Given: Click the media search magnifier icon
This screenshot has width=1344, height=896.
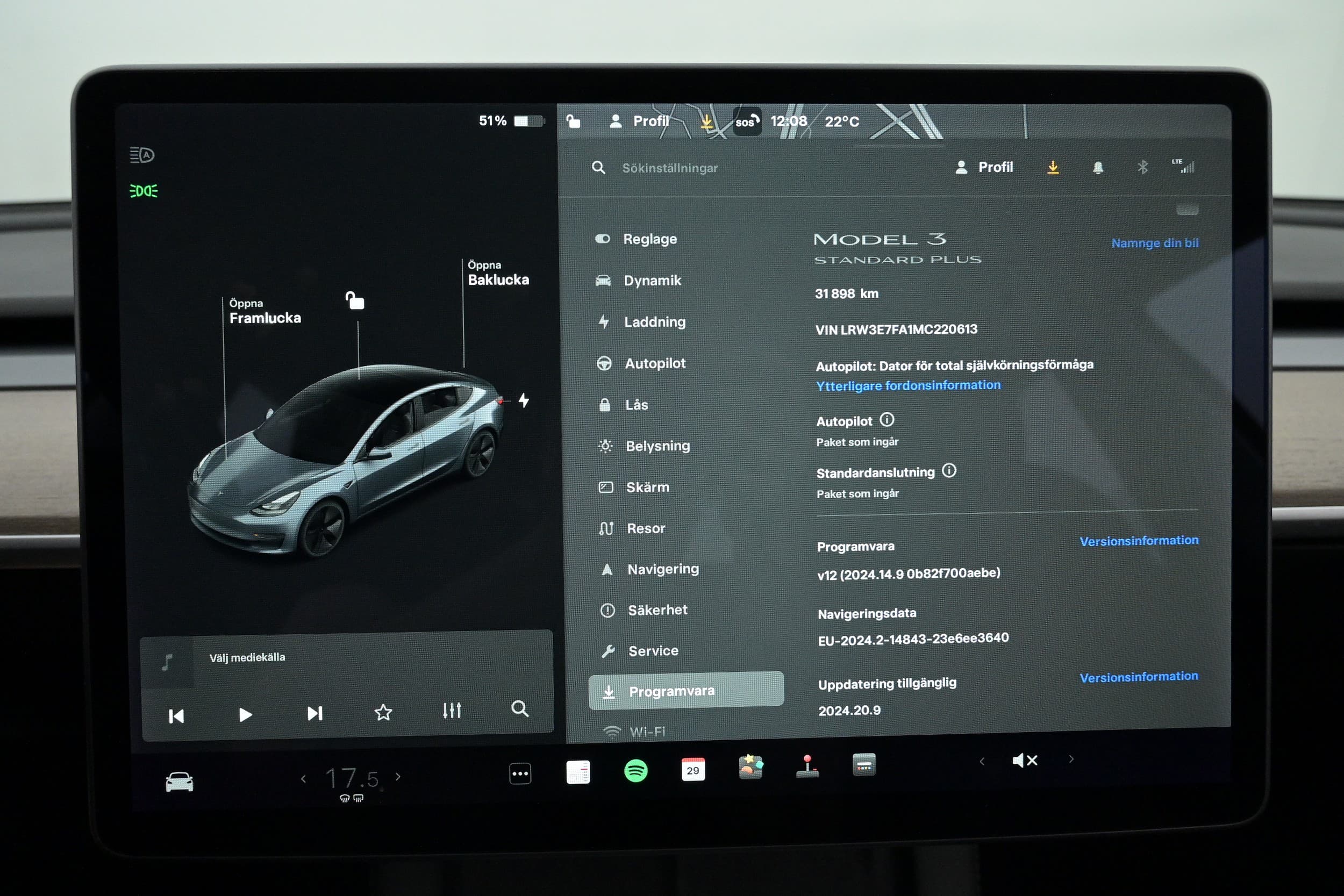Looking at the screenshot, I should (519, 708).
